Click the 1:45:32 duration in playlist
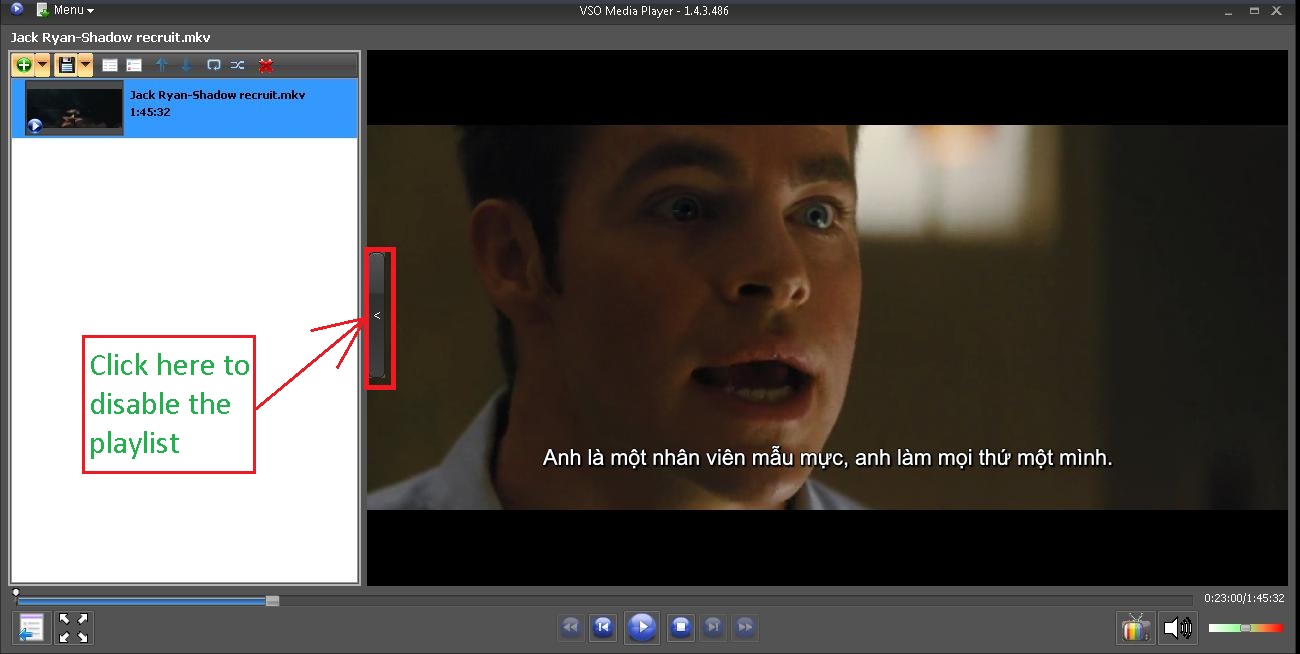1300x654 pixels. (x=150, y=112)
